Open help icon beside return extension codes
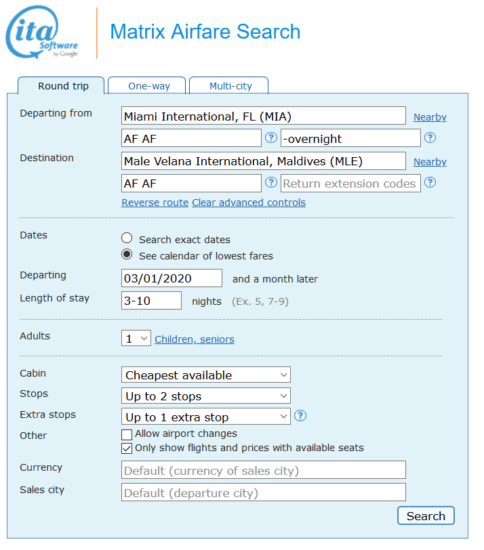The width and height of the screenshot is (484, 550). click(x=430, y=182)
